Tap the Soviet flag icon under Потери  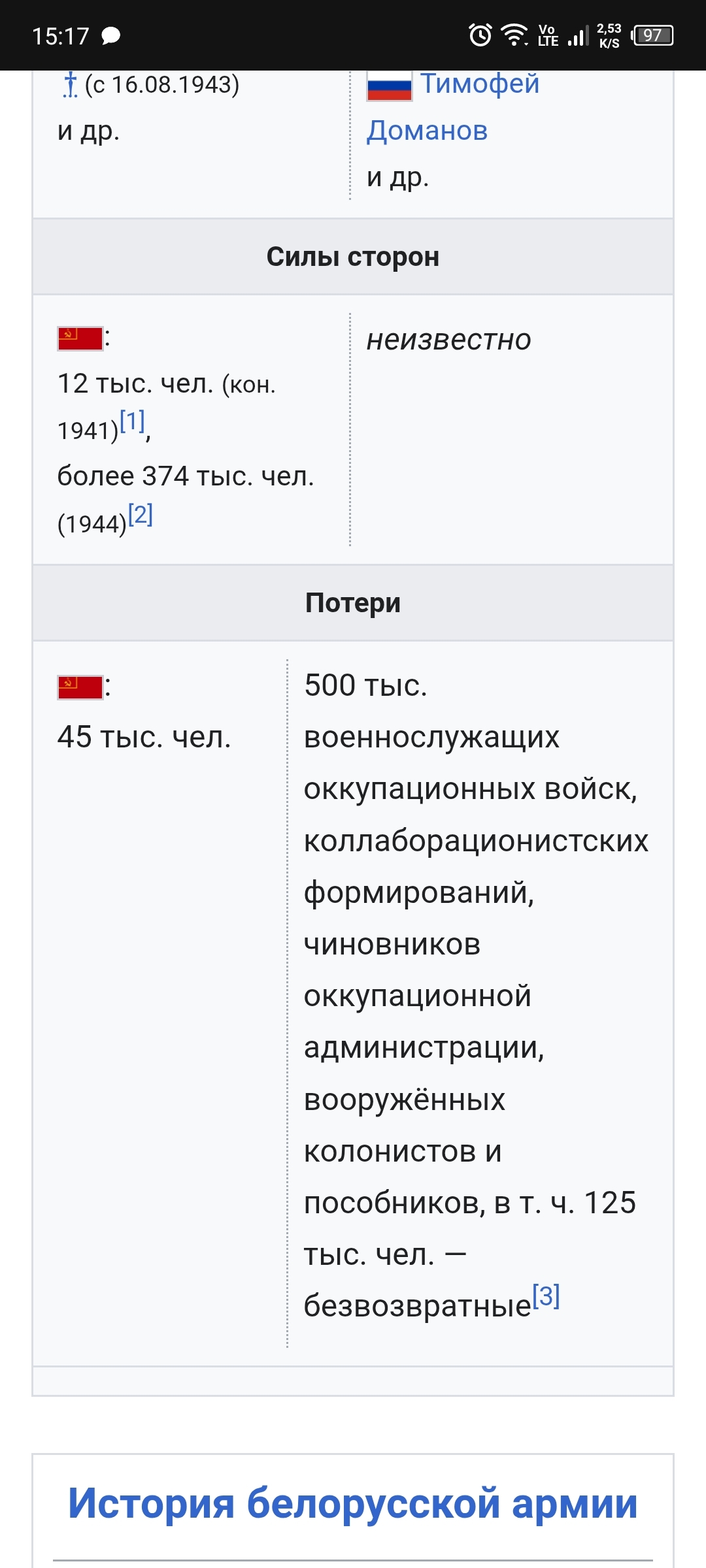(80, 688)
